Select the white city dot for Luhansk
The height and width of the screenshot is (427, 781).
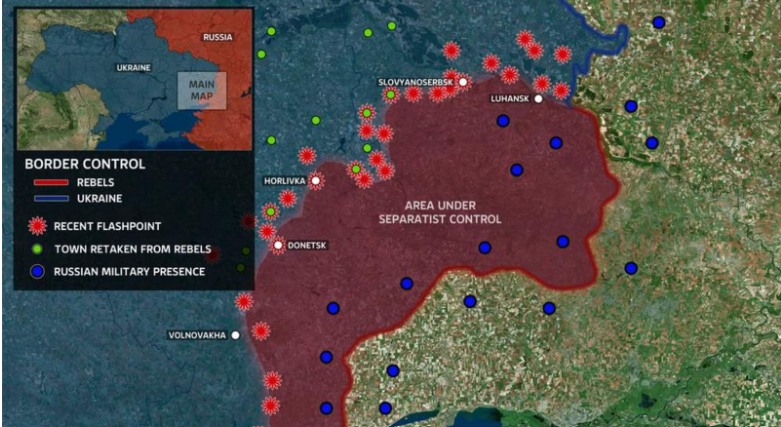point(538,99)
